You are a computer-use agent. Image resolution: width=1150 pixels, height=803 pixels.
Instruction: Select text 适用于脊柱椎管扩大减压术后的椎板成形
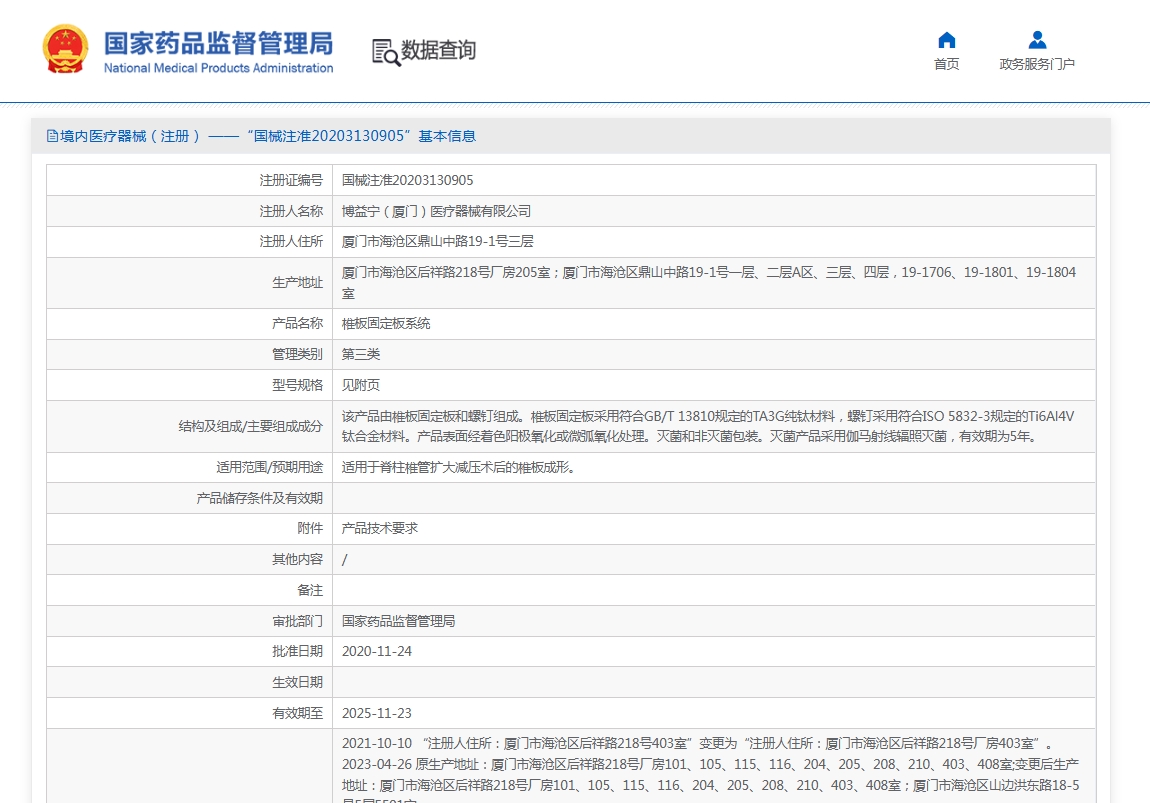click(458, 467)
